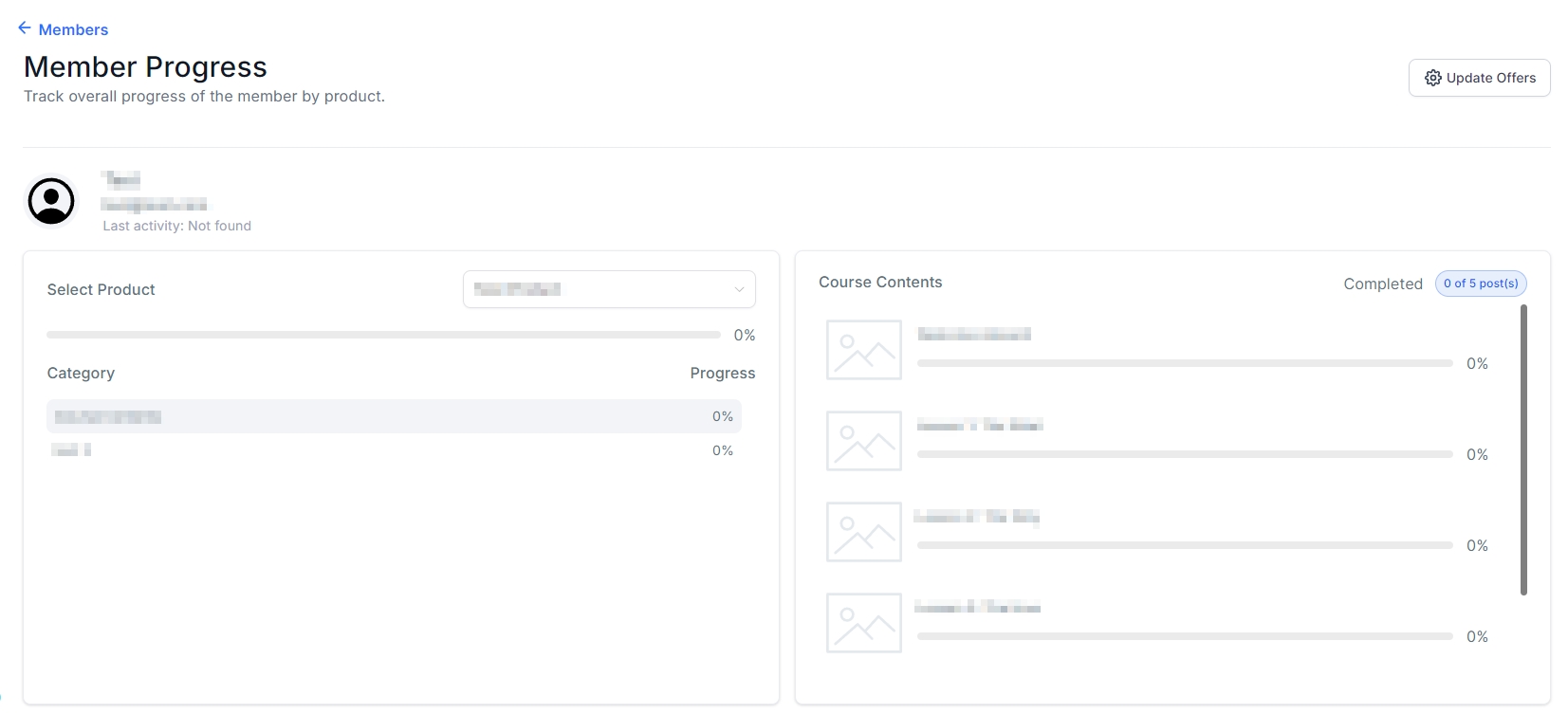Click the second course post title
This screenshot has height=714, width=1568.
[979, 425]
